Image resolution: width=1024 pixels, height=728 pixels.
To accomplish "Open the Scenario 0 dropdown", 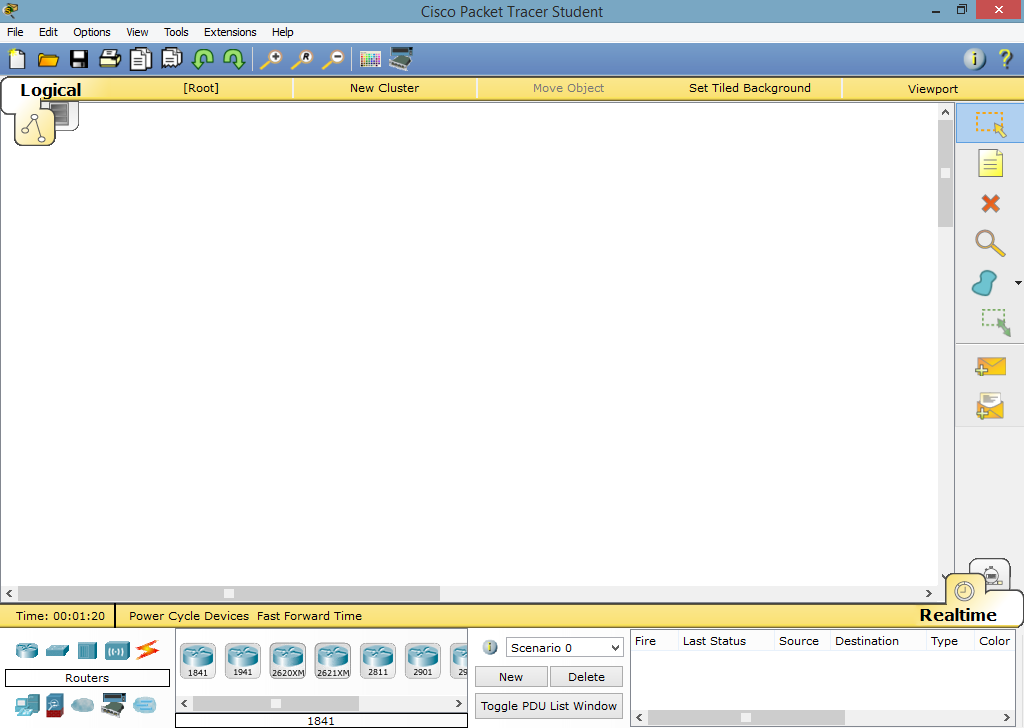I will tap(564, 647).
